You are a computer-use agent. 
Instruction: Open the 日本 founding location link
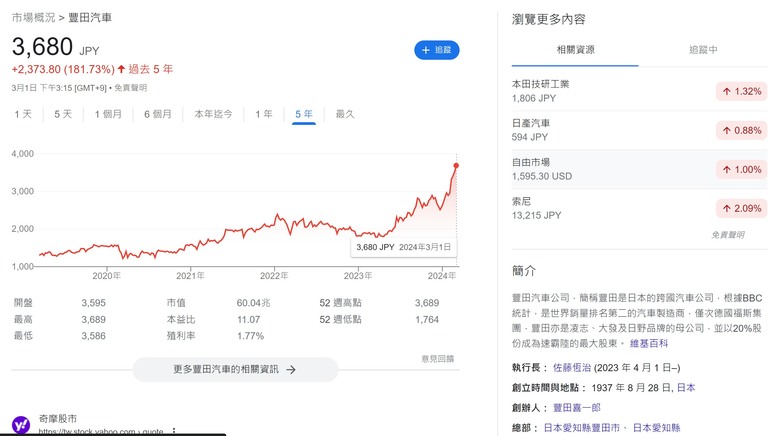click(686, 388)
